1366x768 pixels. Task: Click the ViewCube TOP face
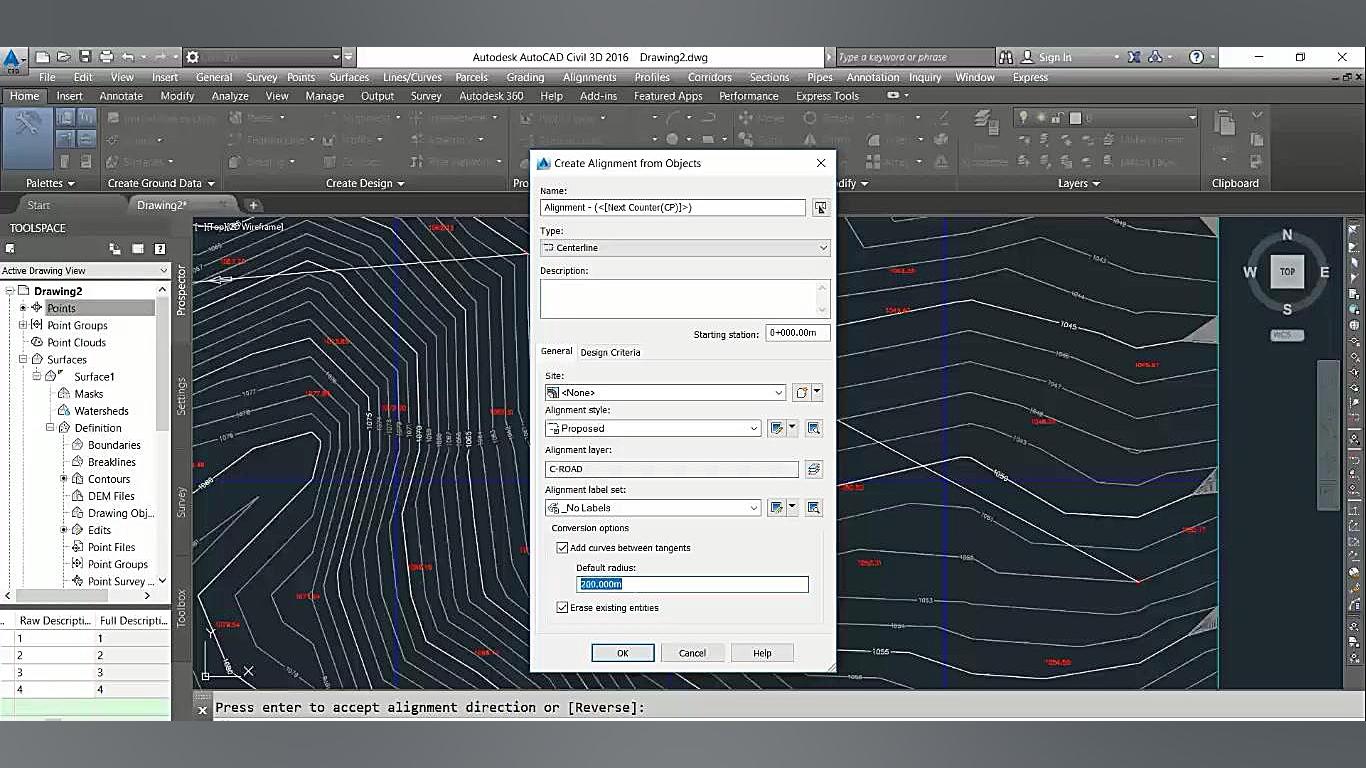(1287, 271)
